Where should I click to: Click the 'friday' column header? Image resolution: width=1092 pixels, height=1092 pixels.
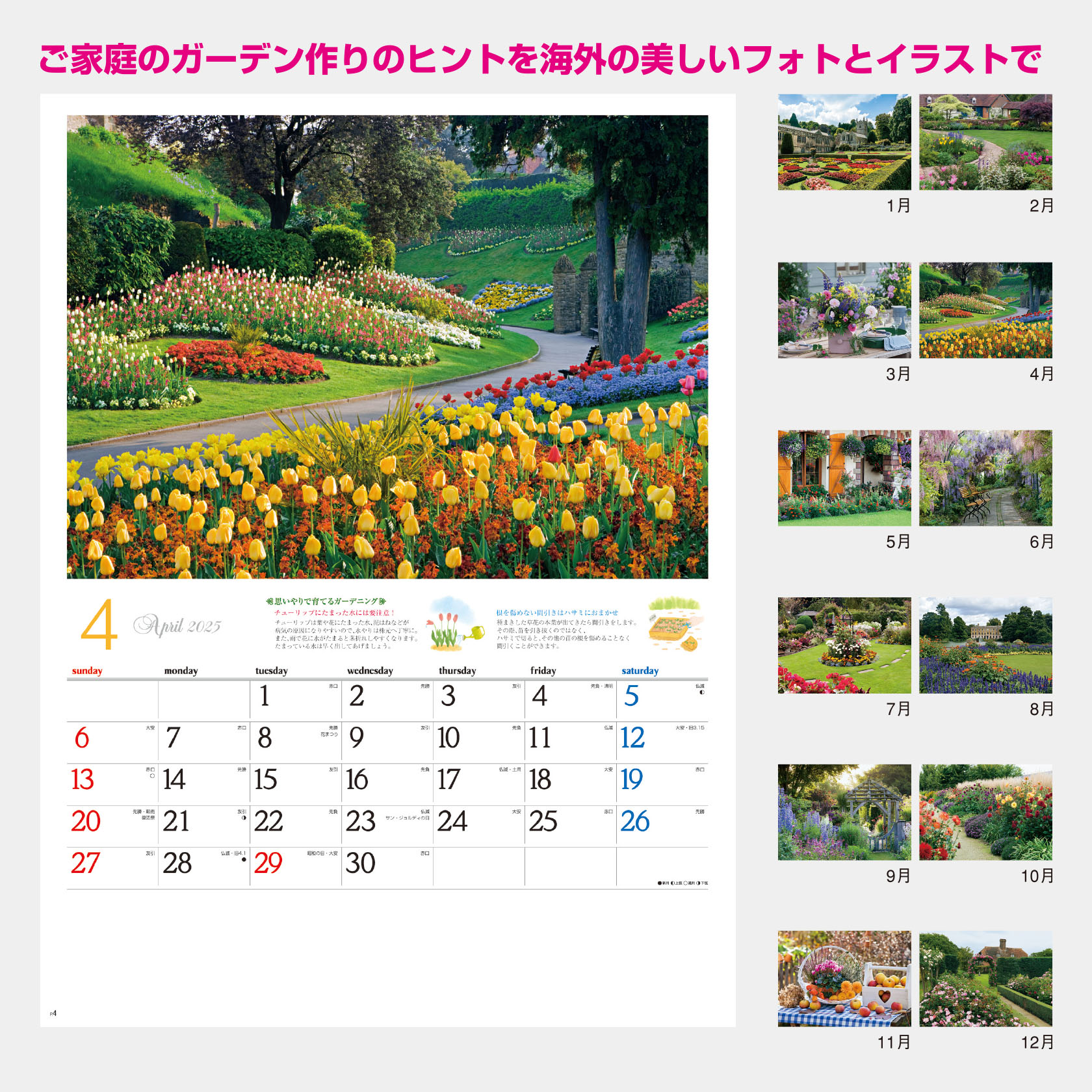543,671
